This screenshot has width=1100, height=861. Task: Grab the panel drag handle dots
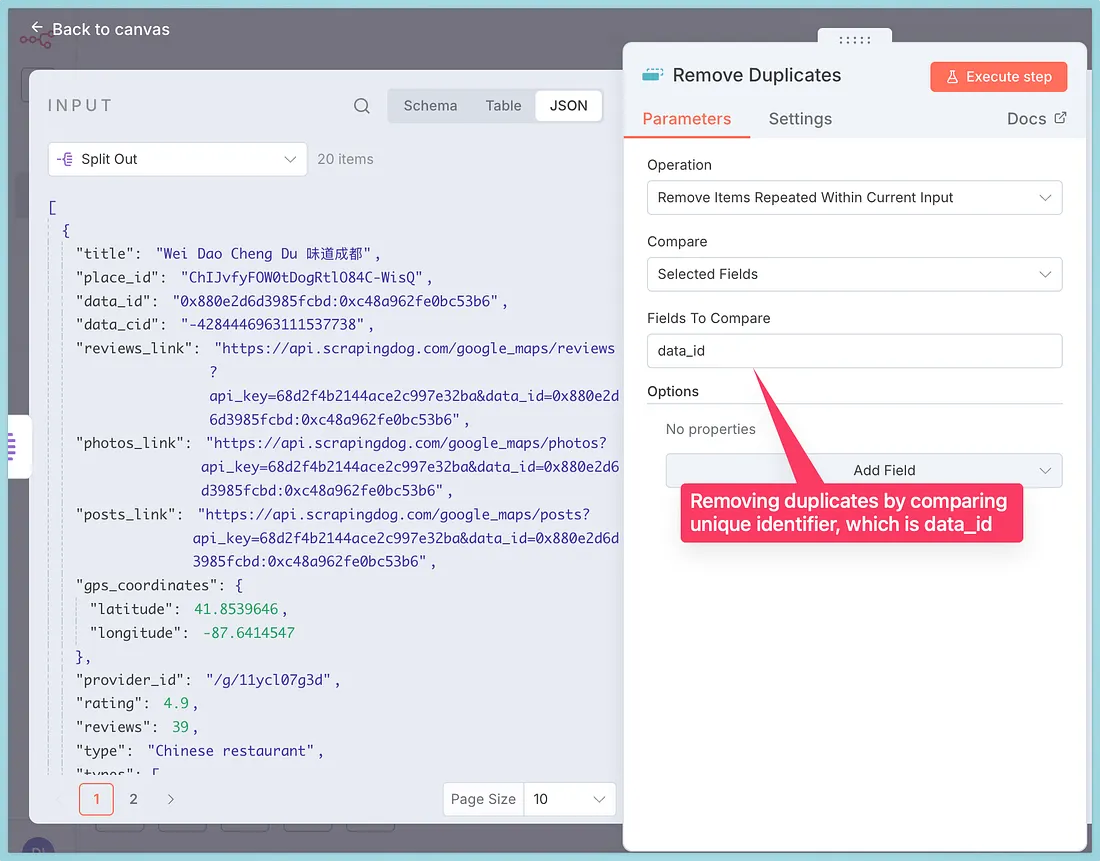[854, 40]
